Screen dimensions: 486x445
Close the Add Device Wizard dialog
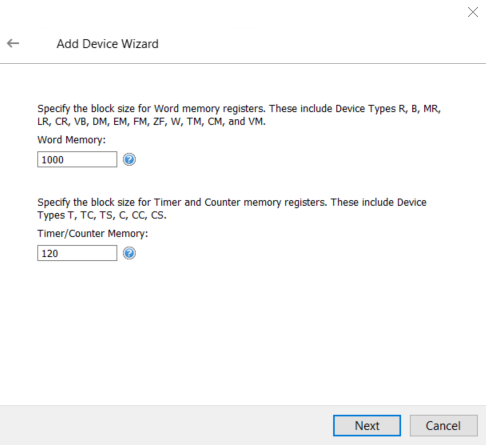pos(473,12)
